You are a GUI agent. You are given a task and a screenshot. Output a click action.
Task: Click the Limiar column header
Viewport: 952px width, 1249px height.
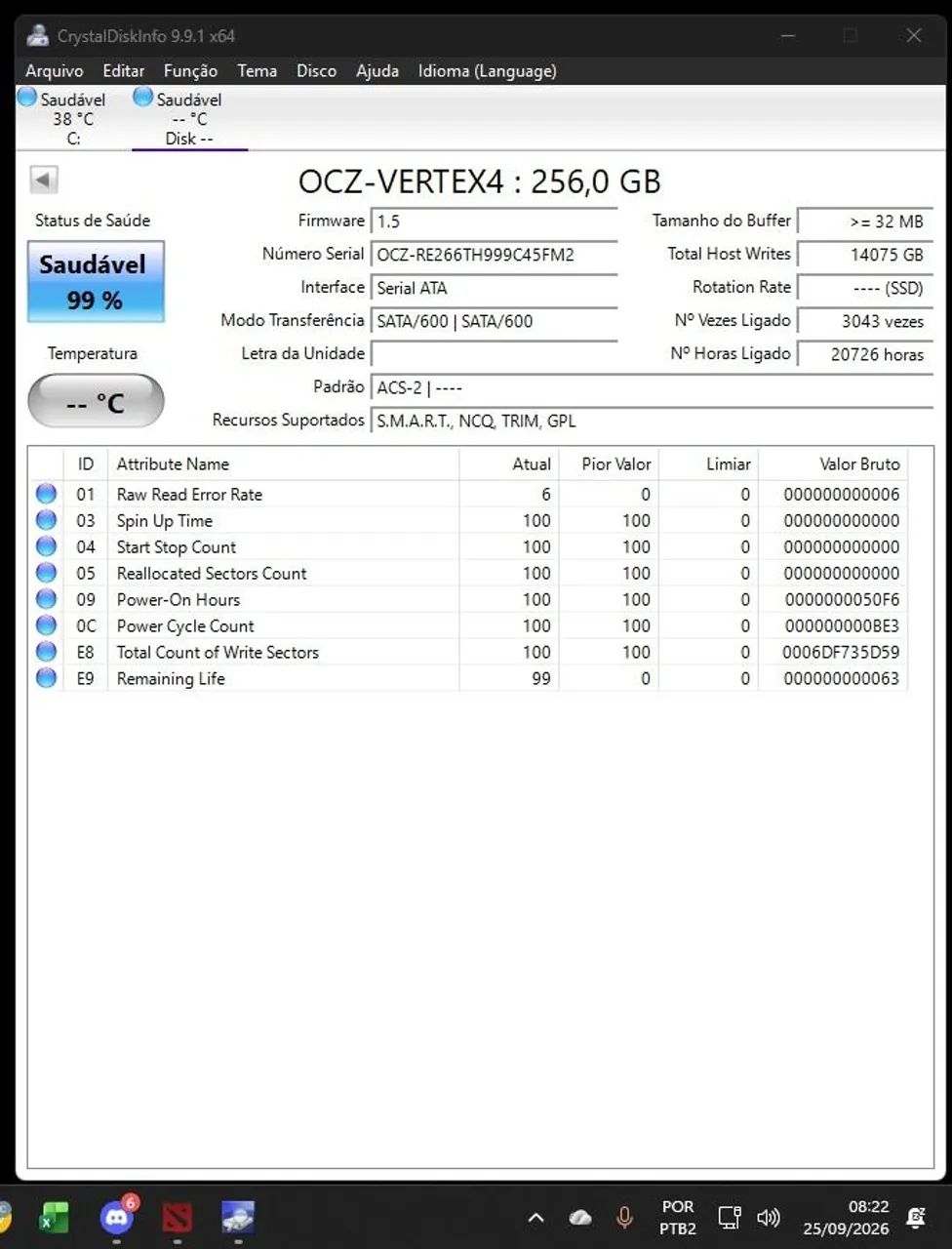coord(708,464)
